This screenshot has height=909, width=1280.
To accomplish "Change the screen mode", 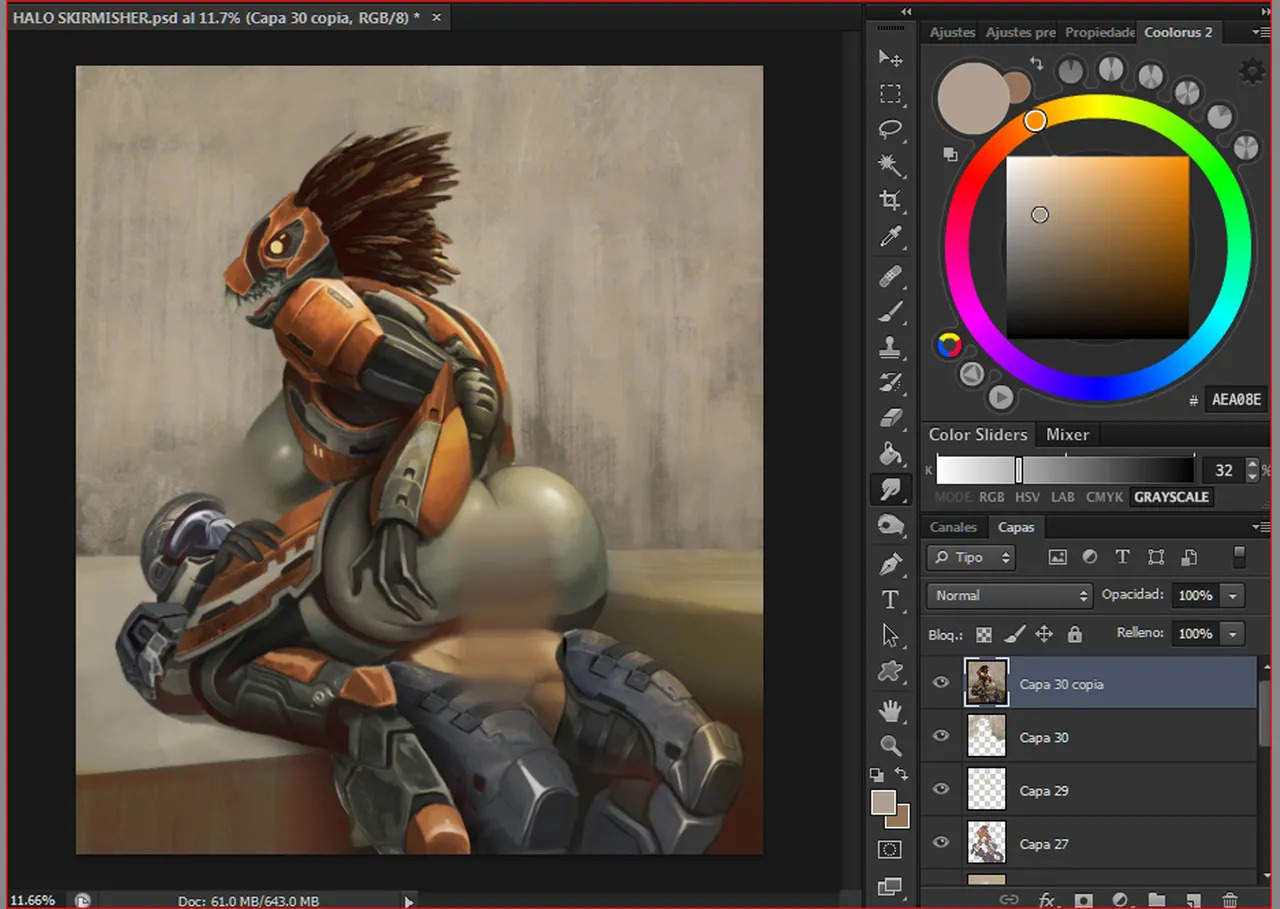I will coord(890,886).
